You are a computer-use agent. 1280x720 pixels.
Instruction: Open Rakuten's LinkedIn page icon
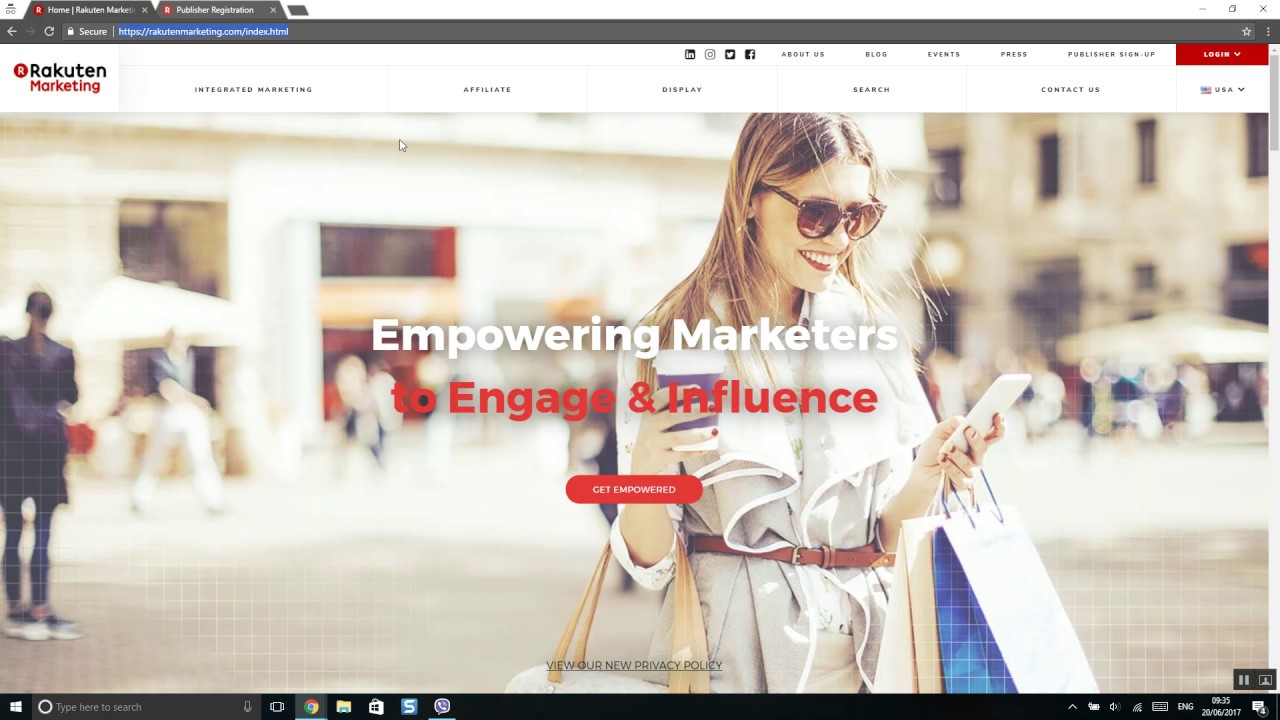tap(689, 54)
